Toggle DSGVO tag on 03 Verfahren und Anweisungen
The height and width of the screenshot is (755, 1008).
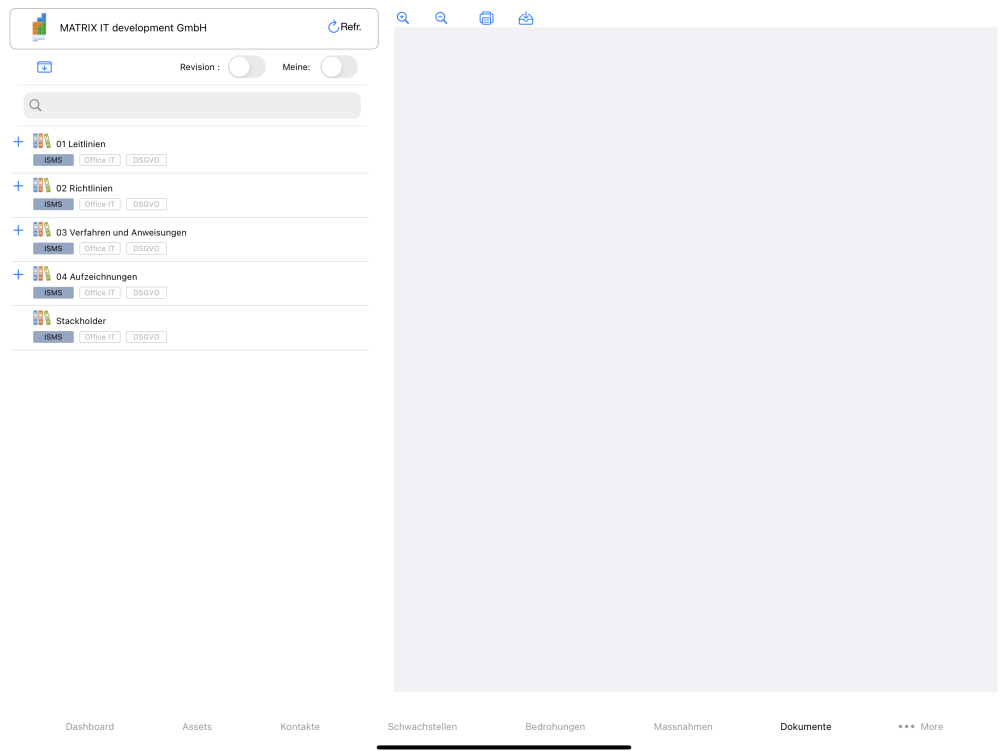146,249
